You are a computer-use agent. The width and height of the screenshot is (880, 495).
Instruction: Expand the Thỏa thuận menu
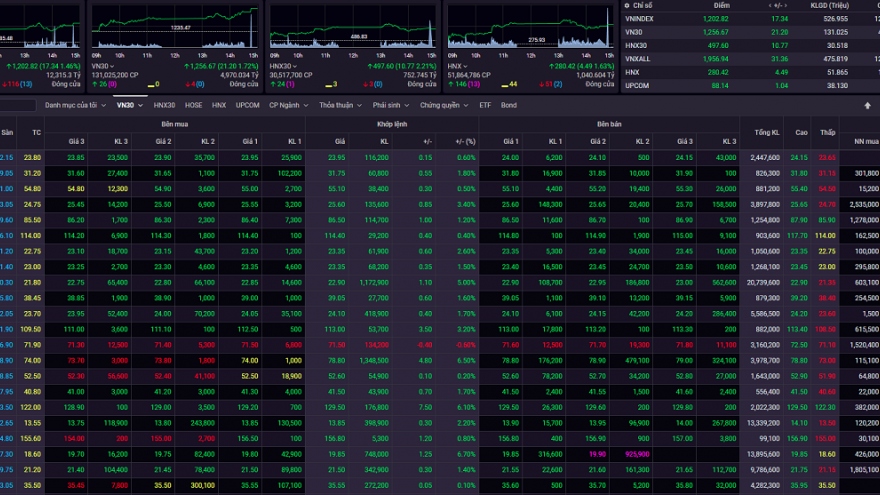[x=341, y=105]
